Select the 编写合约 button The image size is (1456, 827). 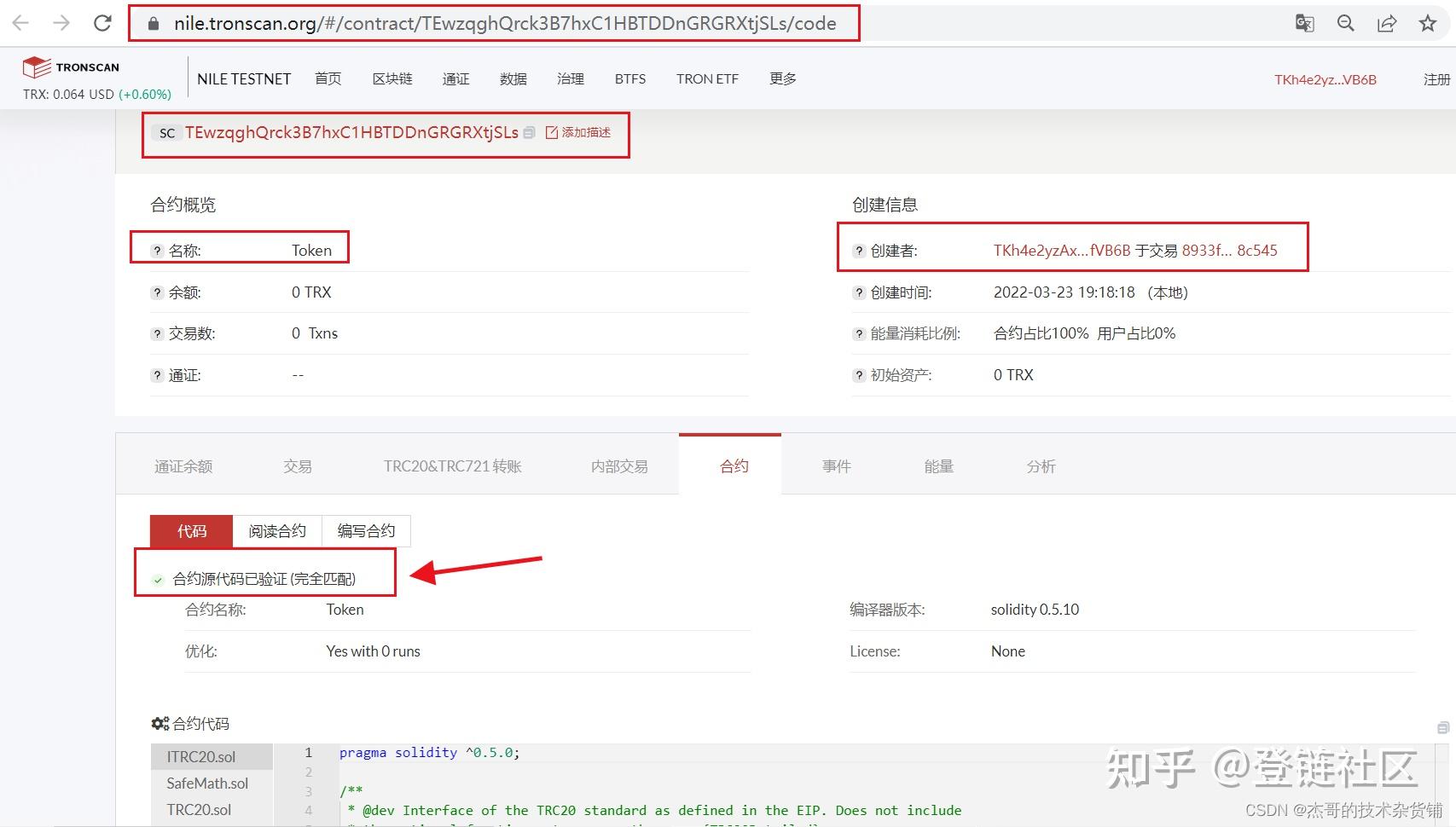click(x=366, y=531)
